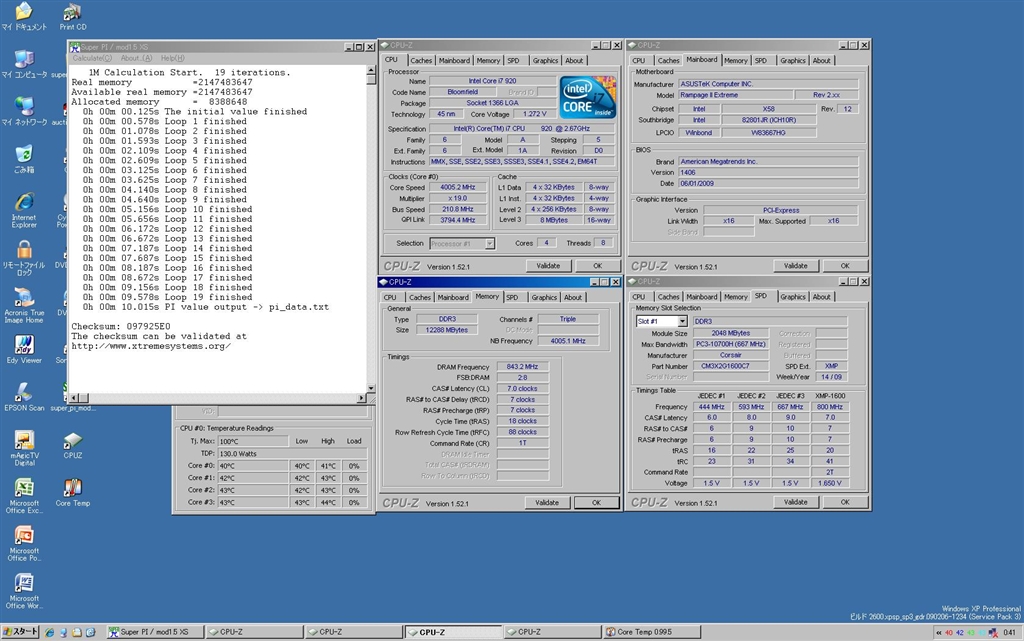This screenshot has width=1024, height=641.
Task: Open the Processor #1 selection dropdown
Action: click(489, 243)
